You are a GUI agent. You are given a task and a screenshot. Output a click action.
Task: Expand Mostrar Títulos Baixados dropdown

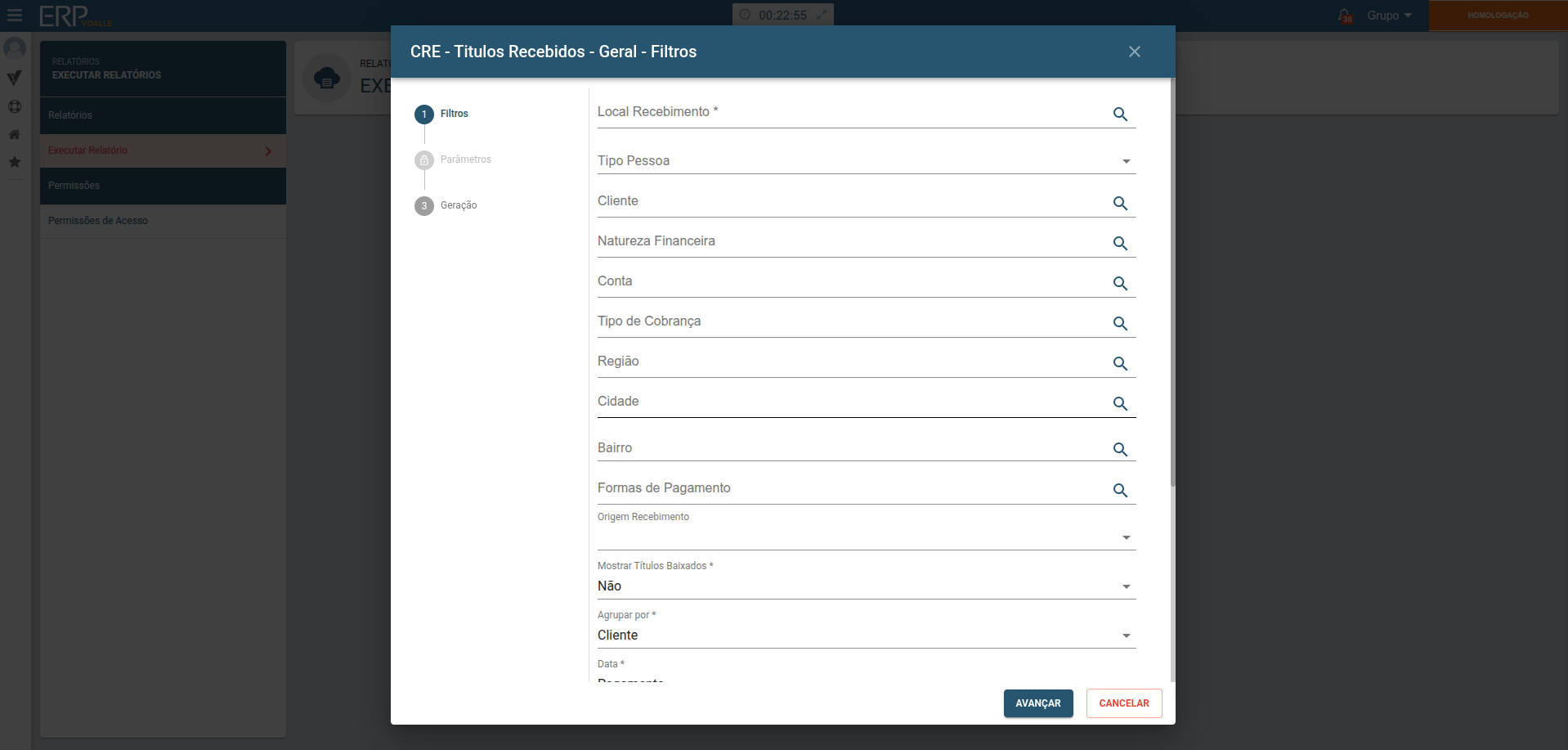(x=1126, y=587)
